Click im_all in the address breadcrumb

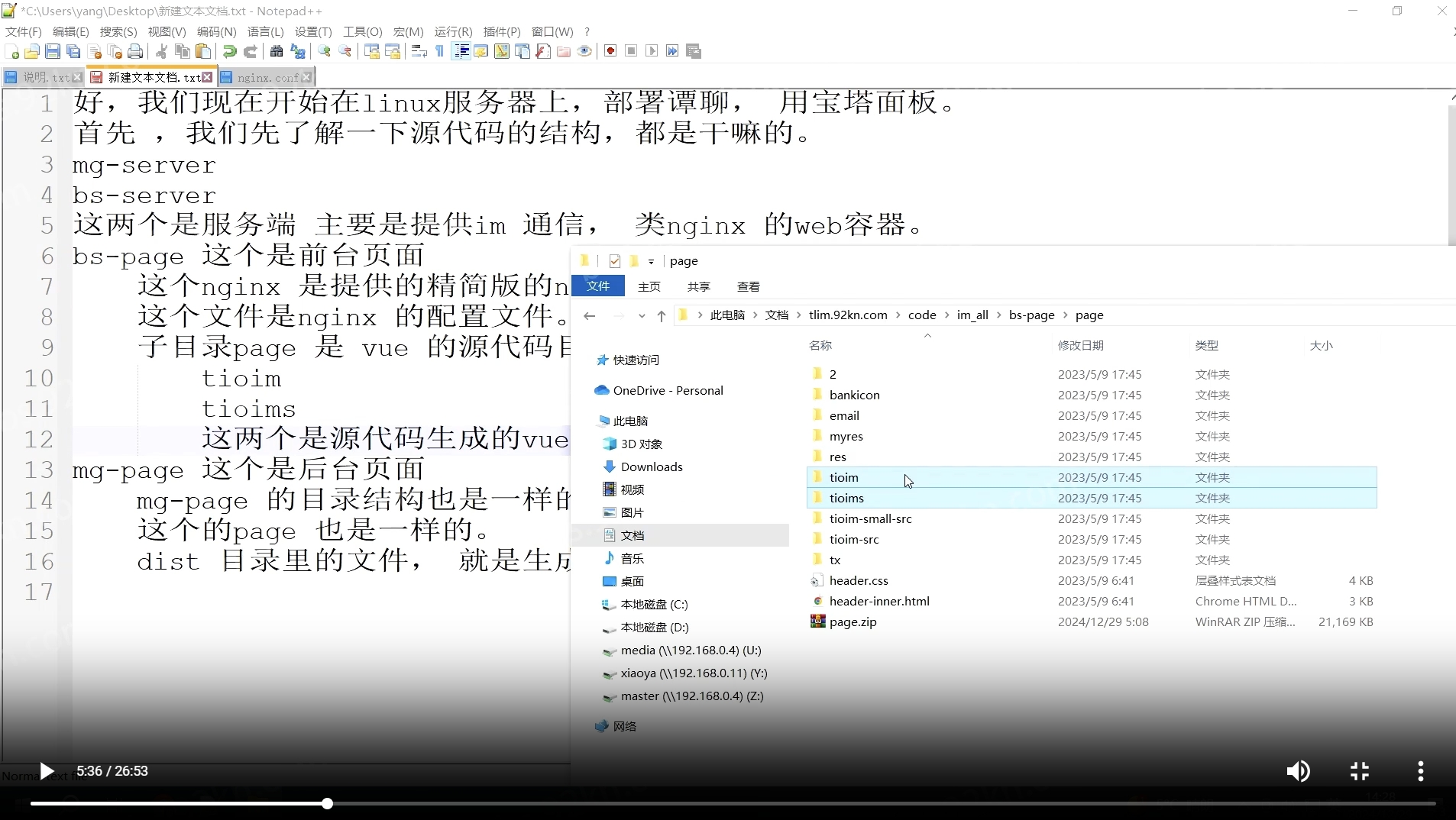point(972,315)
